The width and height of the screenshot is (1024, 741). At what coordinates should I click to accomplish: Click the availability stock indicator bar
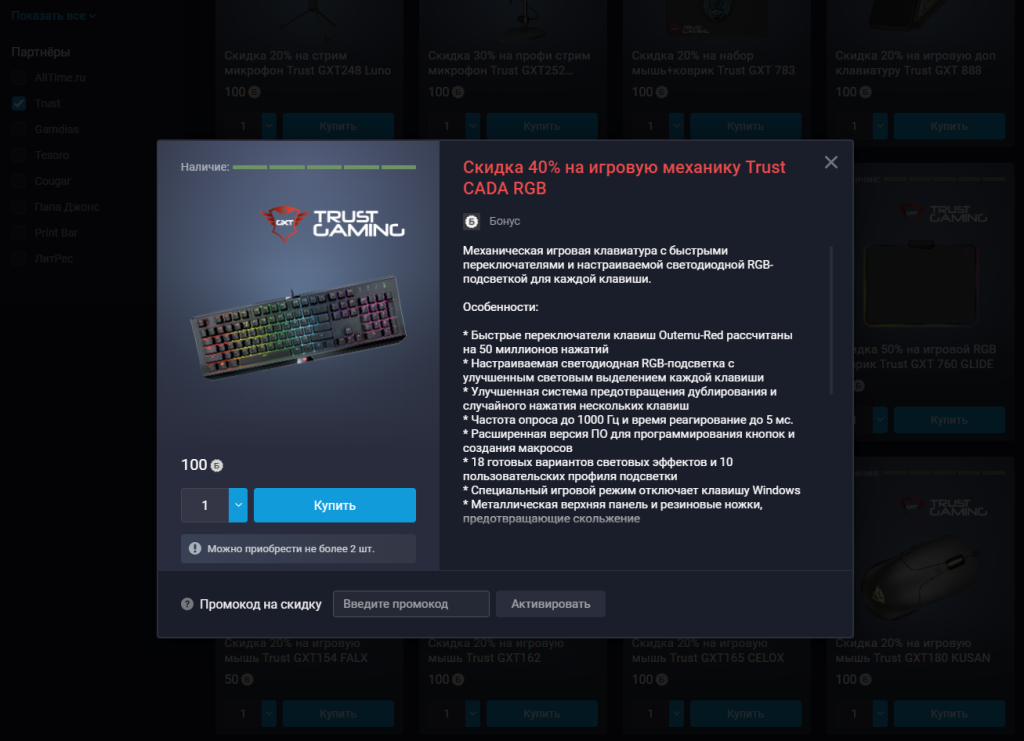[324, 167]
